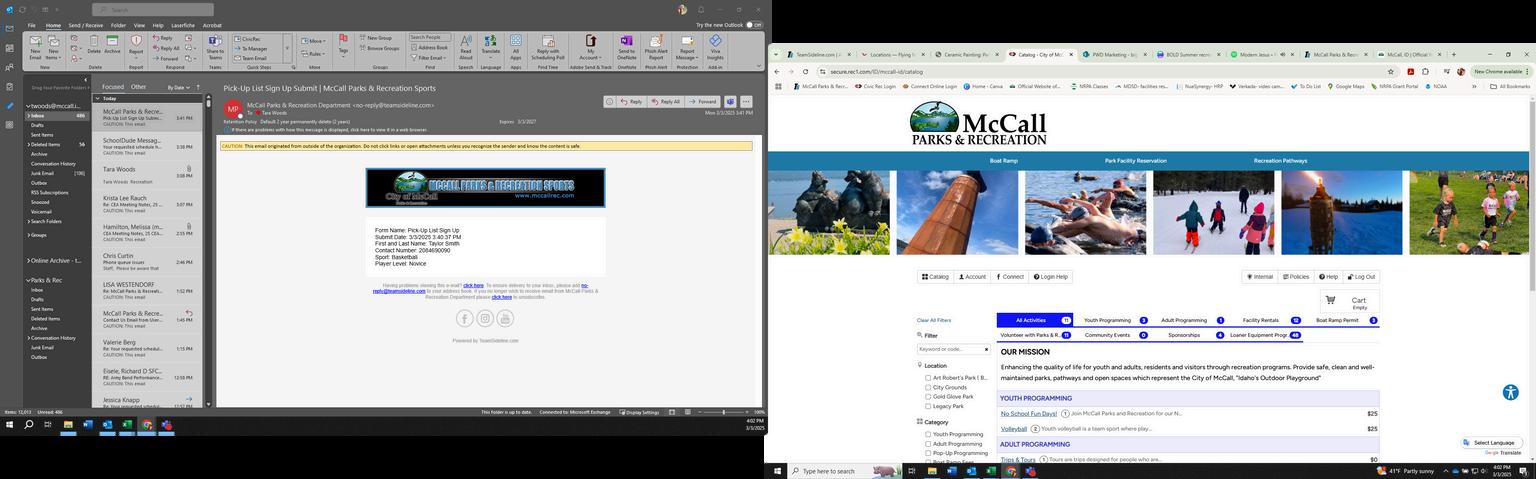Check Youth Programming category filter
Image resolution: width=1536 pixels, height=479 pixels.
tap(928, 434)
